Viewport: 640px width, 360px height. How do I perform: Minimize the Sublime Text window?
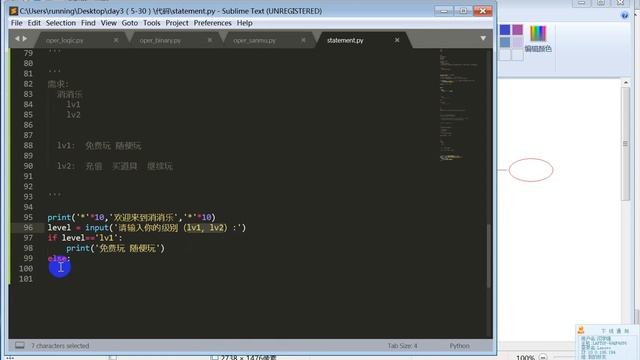pos(444,11)
